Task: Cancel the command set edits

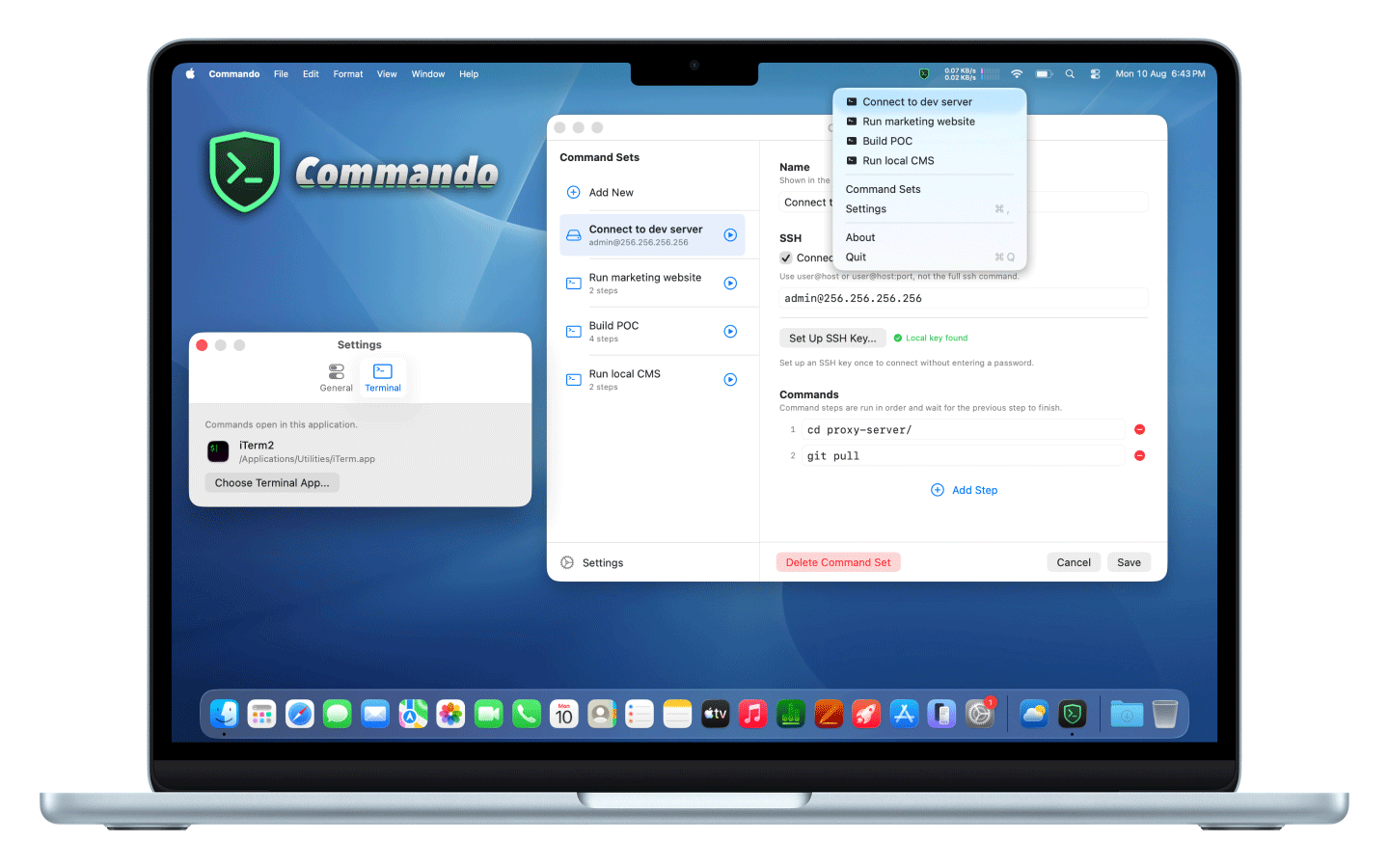Action: coord(1074,562)
